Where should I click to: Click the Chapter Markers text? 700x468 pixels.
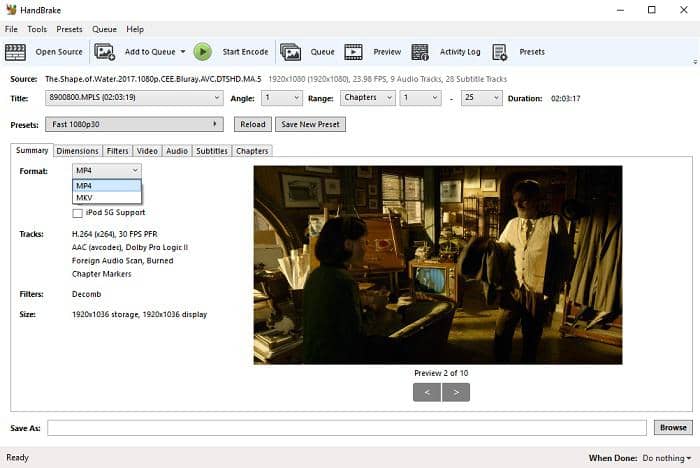click(x=102, y=274)
